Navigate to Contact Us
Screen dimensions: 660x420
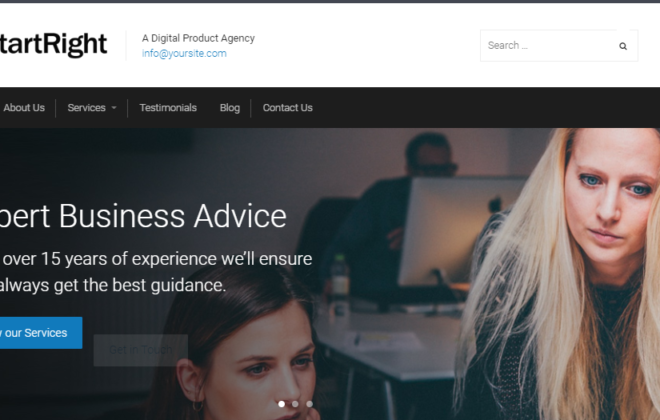coord(287,108)
